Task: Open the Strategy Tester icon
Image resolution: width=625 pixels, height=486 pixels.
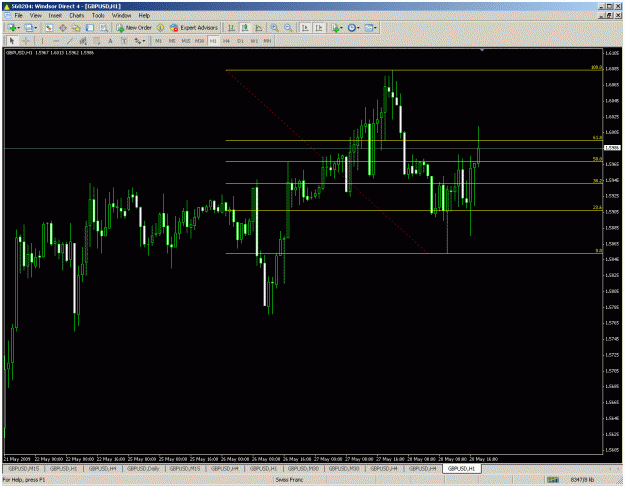Action: [104, 28]
